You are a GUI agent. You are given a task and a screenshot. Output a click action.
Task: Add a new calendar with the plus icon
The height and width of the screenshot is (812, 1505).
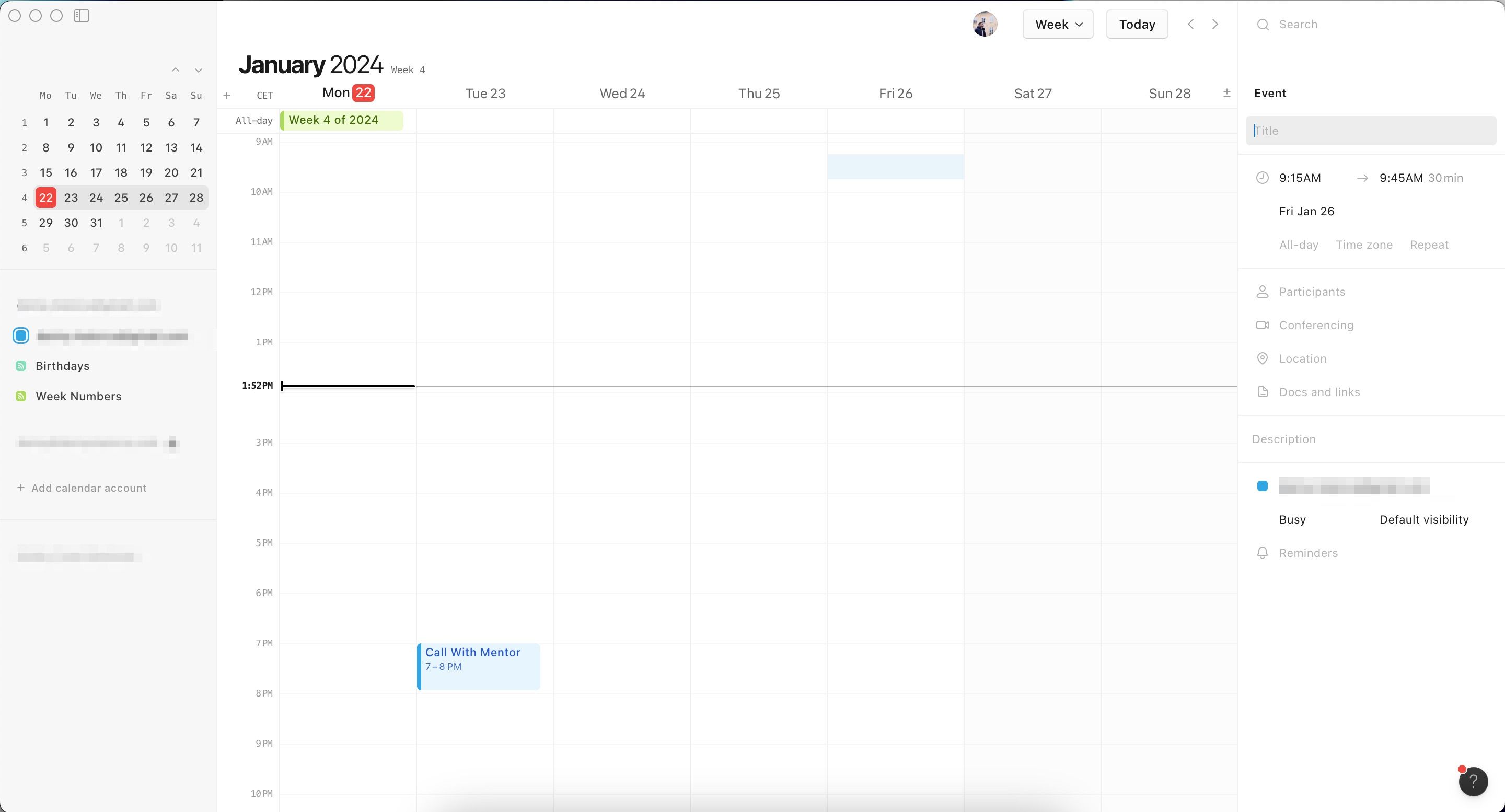(227, 95)
